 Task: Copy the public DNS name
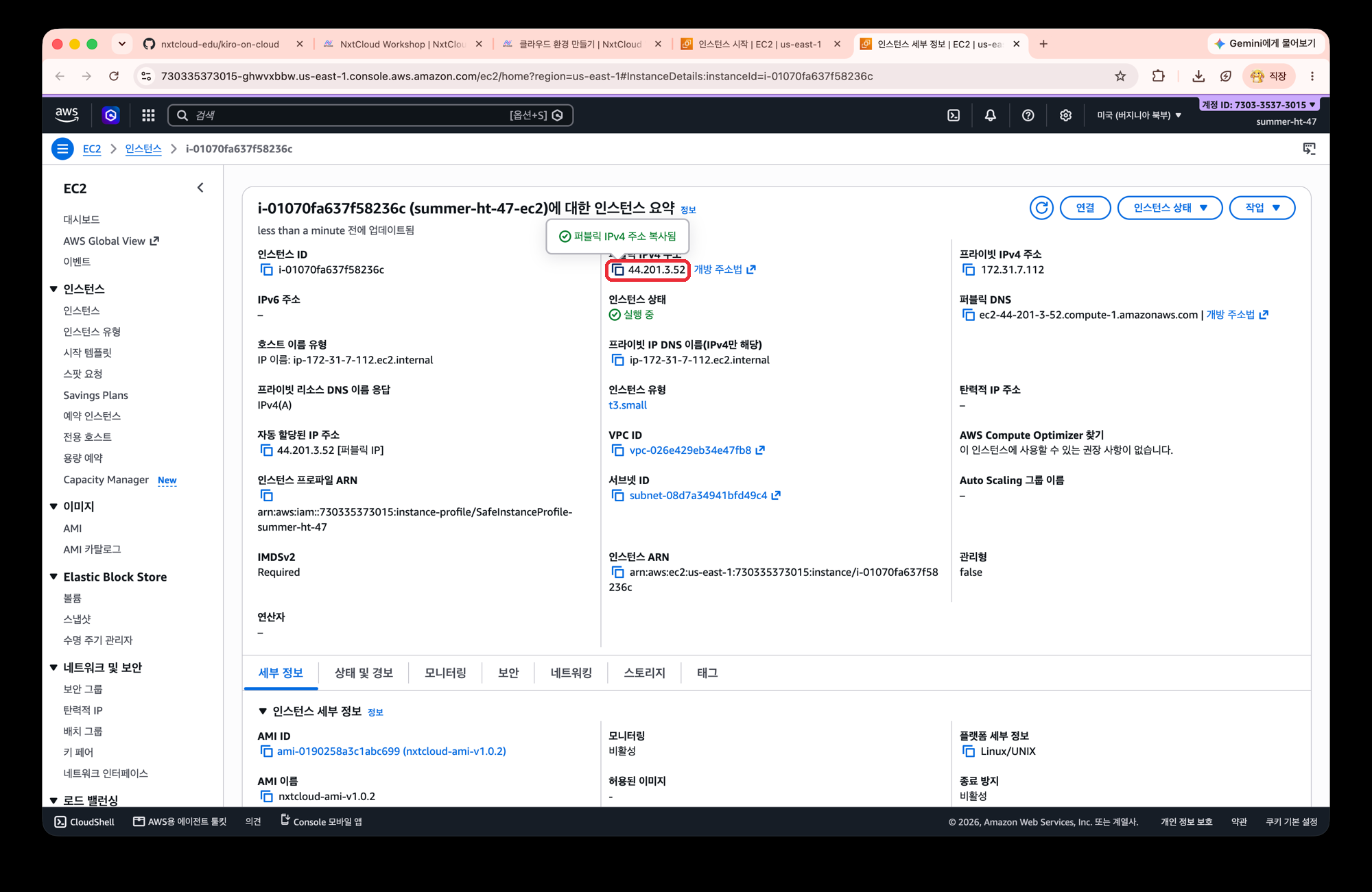pos(968,315)
